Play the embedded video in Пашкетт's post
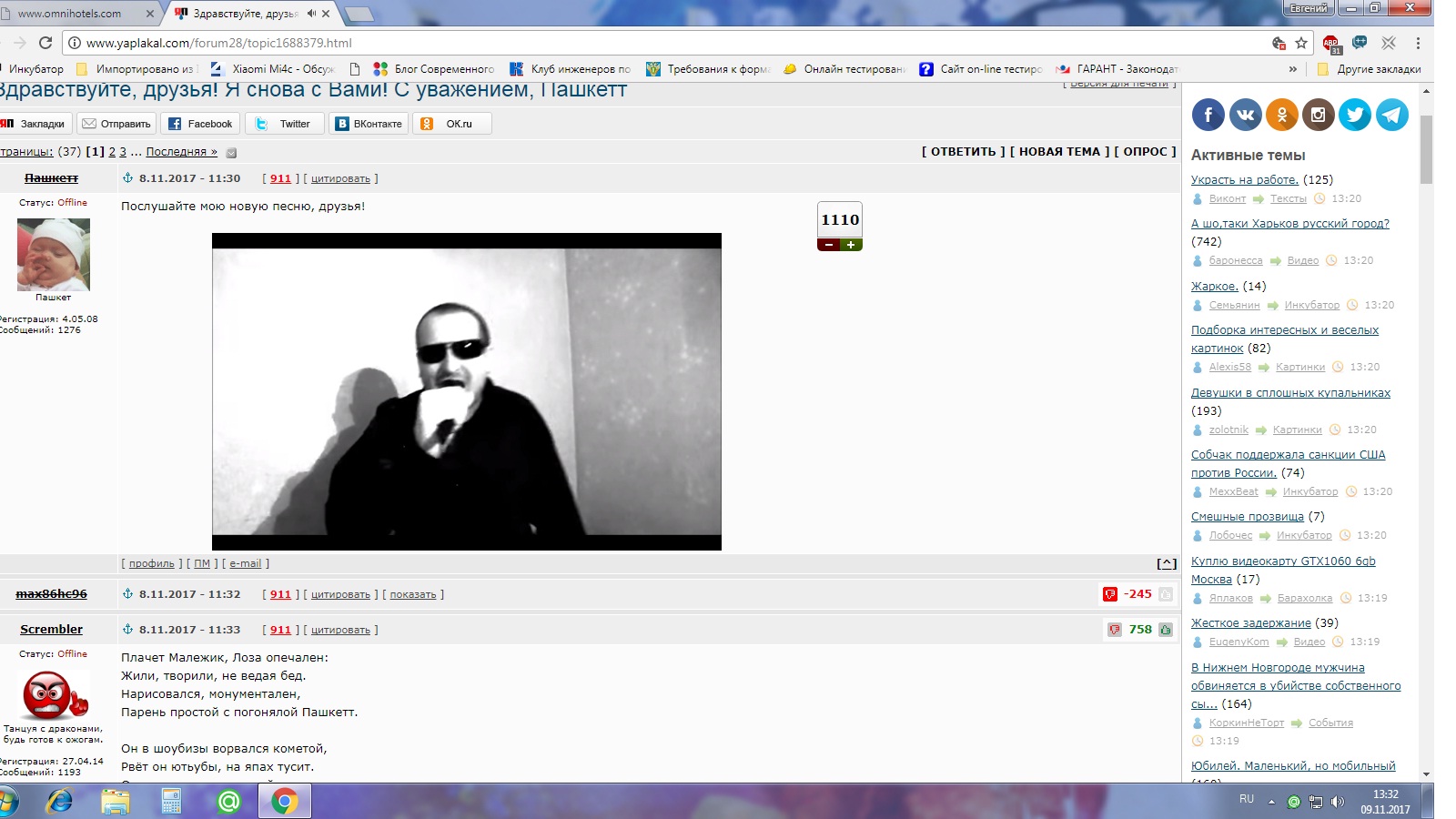The width and height of the screenshot is (1456, 819). (467, 391)
